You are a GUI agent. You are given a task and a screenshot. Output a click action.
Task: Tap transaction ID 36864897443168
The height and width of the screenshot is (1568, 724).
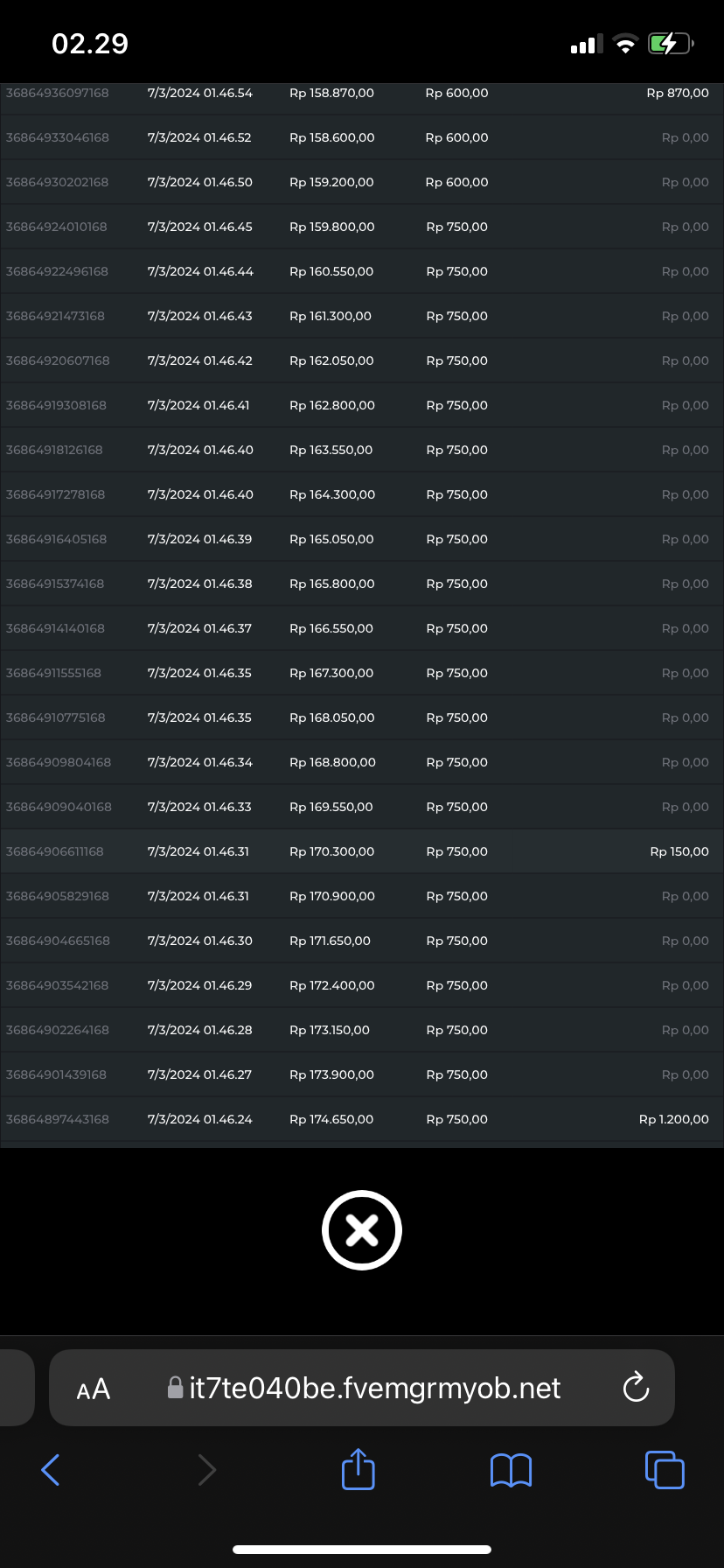(58, 1119)
